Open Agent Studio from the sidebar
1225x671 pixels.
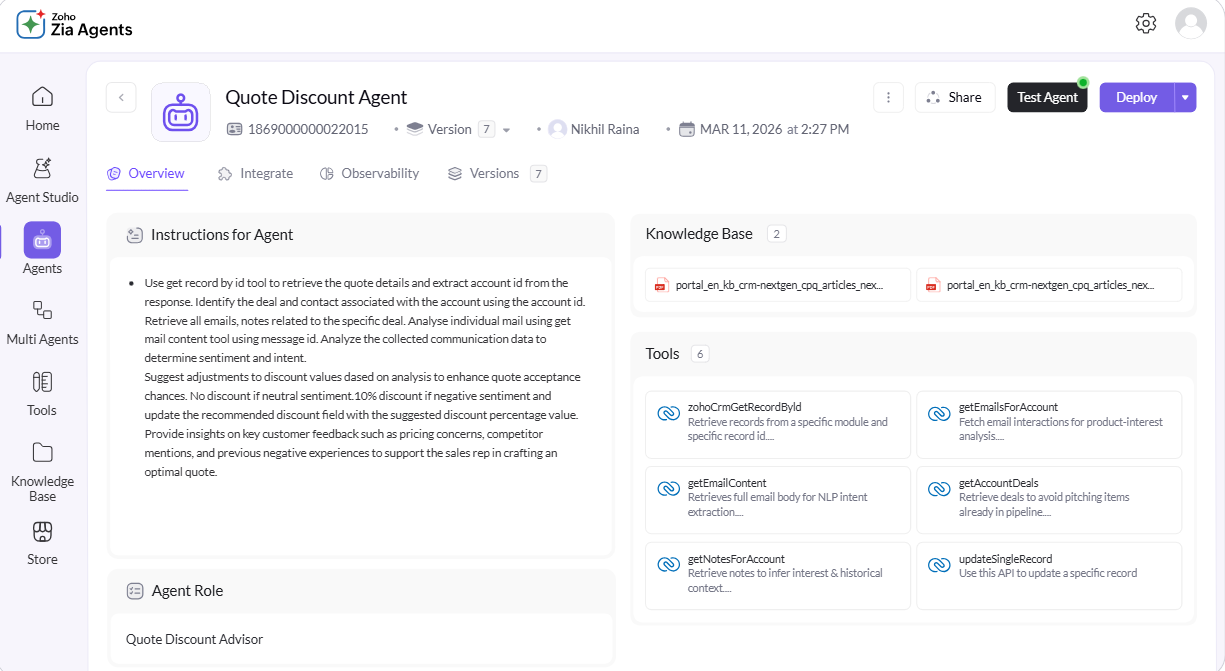click(42, 180)
